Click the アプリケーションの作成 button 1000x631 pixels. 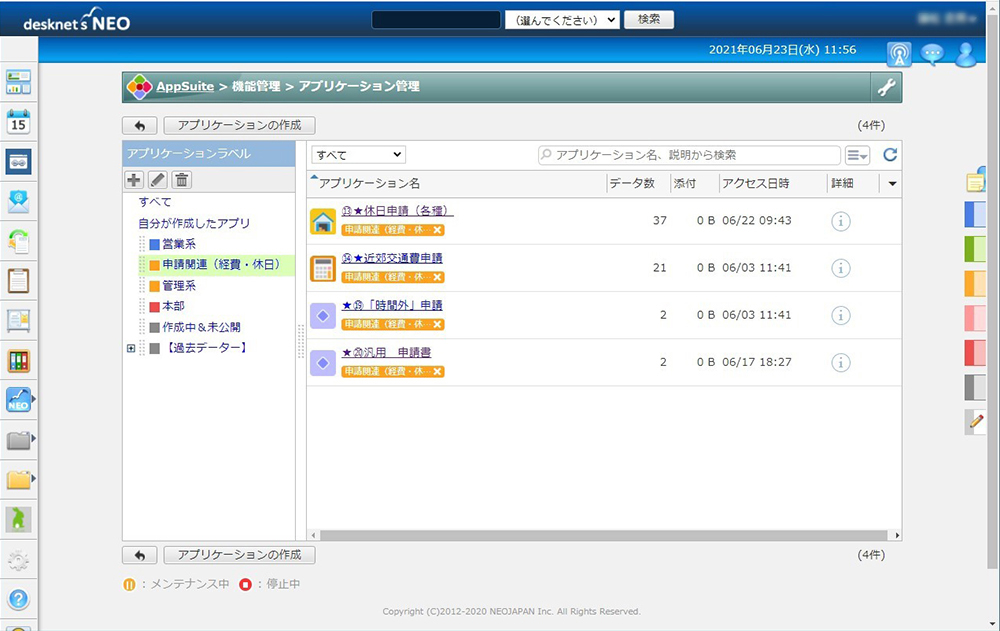point(239,125)
